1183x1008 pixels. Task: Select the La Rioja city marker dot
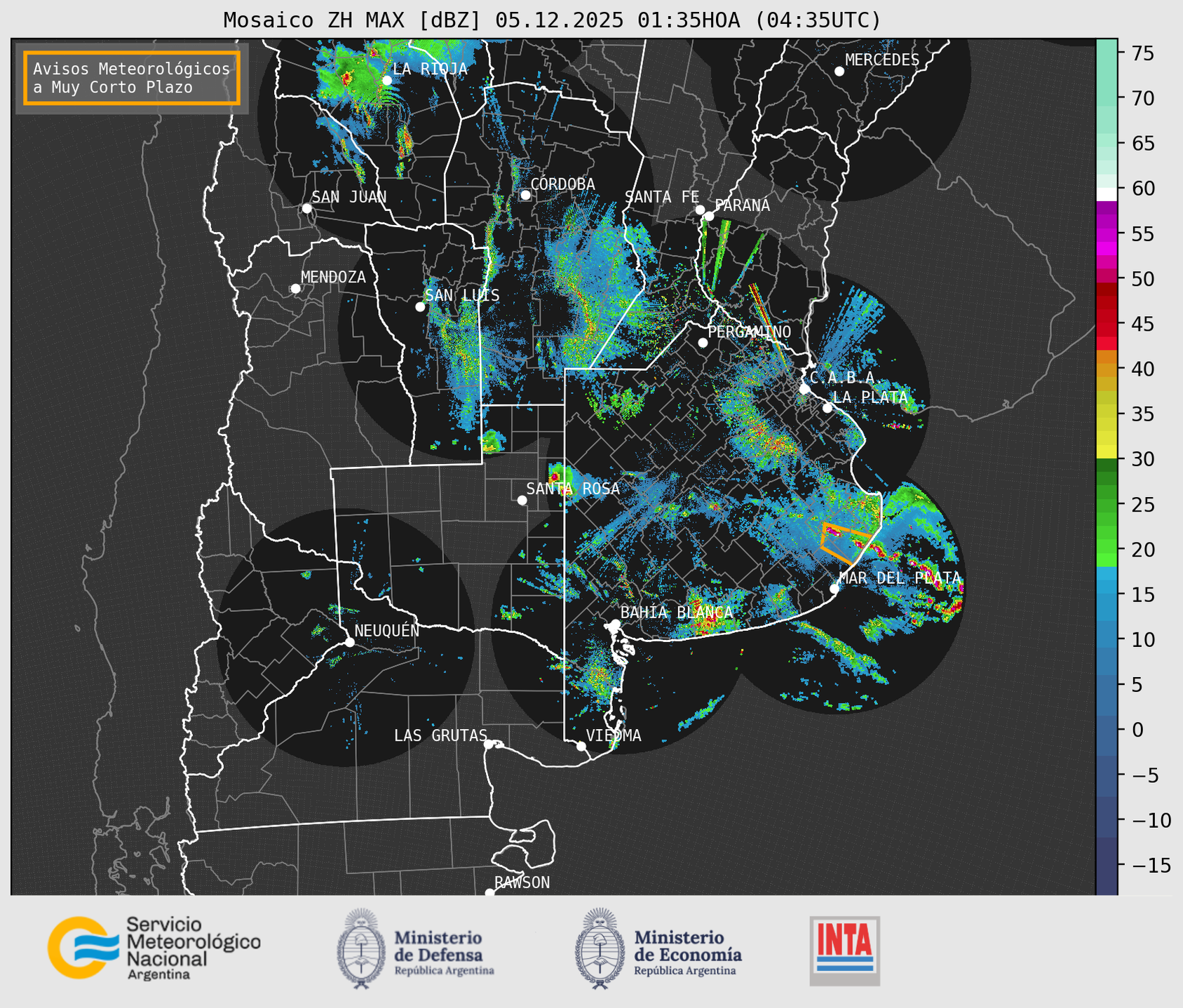[x=387, y=81]
